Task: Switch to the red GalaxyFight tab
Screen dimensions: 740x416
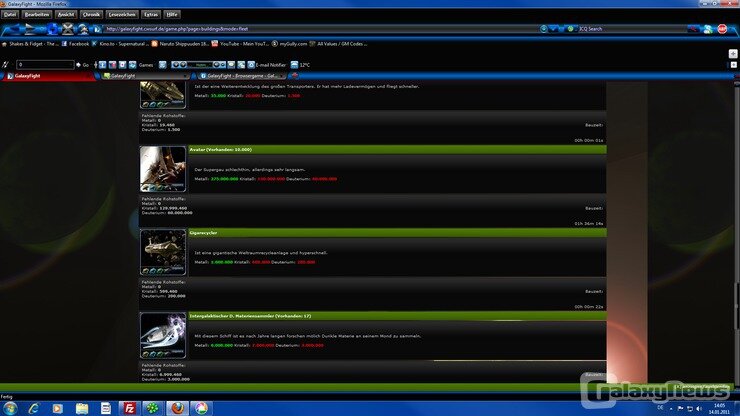Action: [x=48, y=76]
